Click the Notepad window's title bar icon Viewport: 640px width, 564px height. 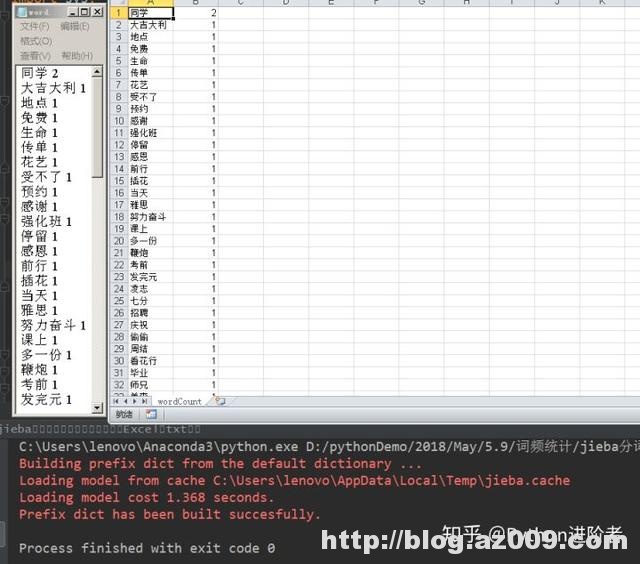point(22,12)
